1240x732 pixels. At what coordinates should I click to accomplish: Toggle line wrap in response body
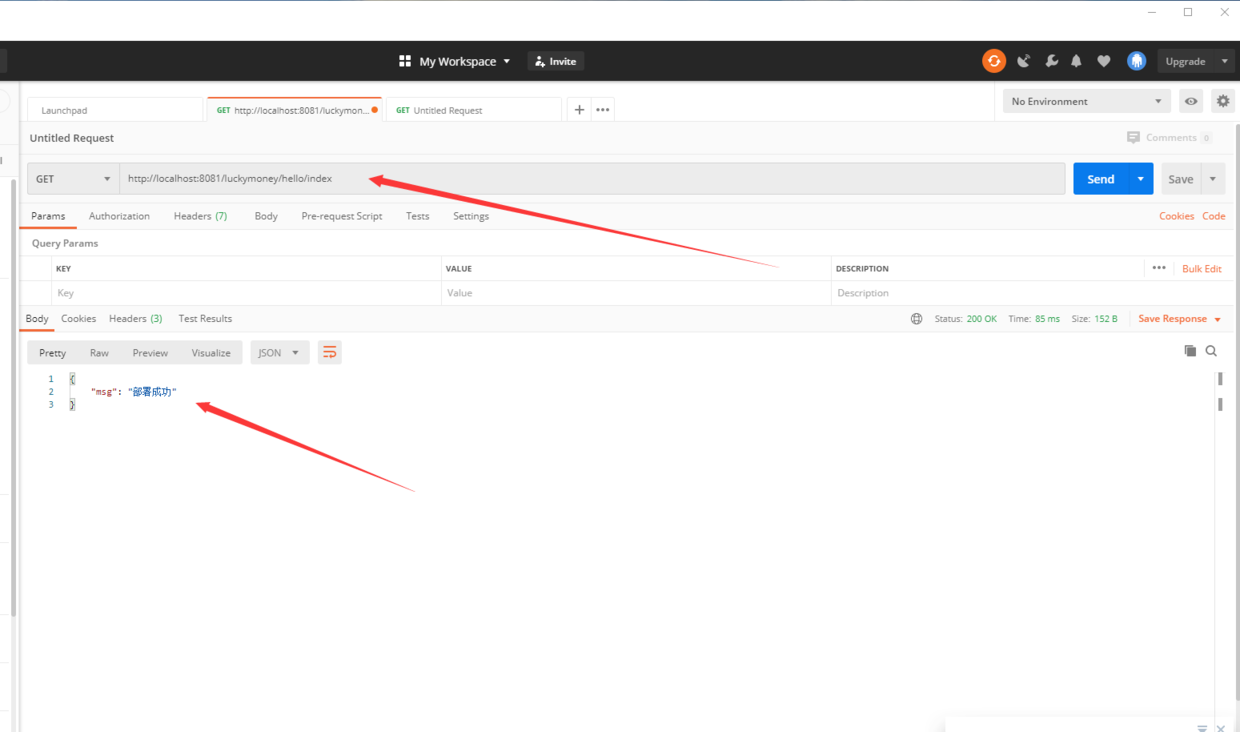(x=329, y=352)
